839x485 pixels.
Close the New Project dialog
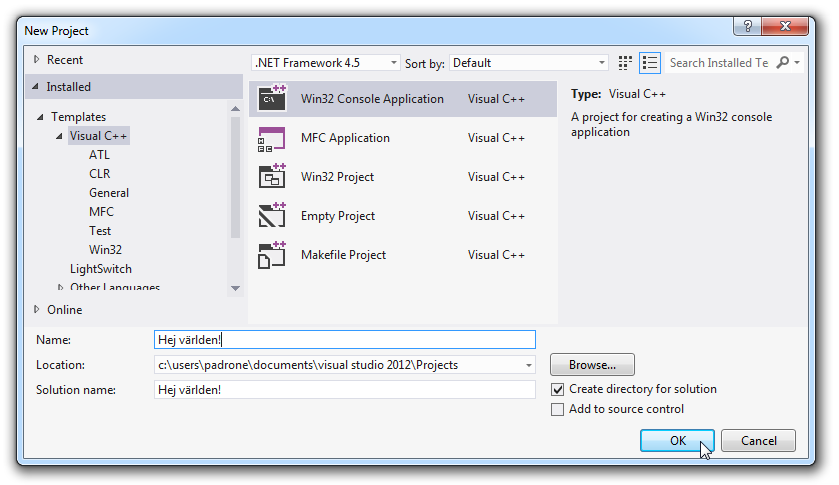pyautogui.click(x=785, y=26)
